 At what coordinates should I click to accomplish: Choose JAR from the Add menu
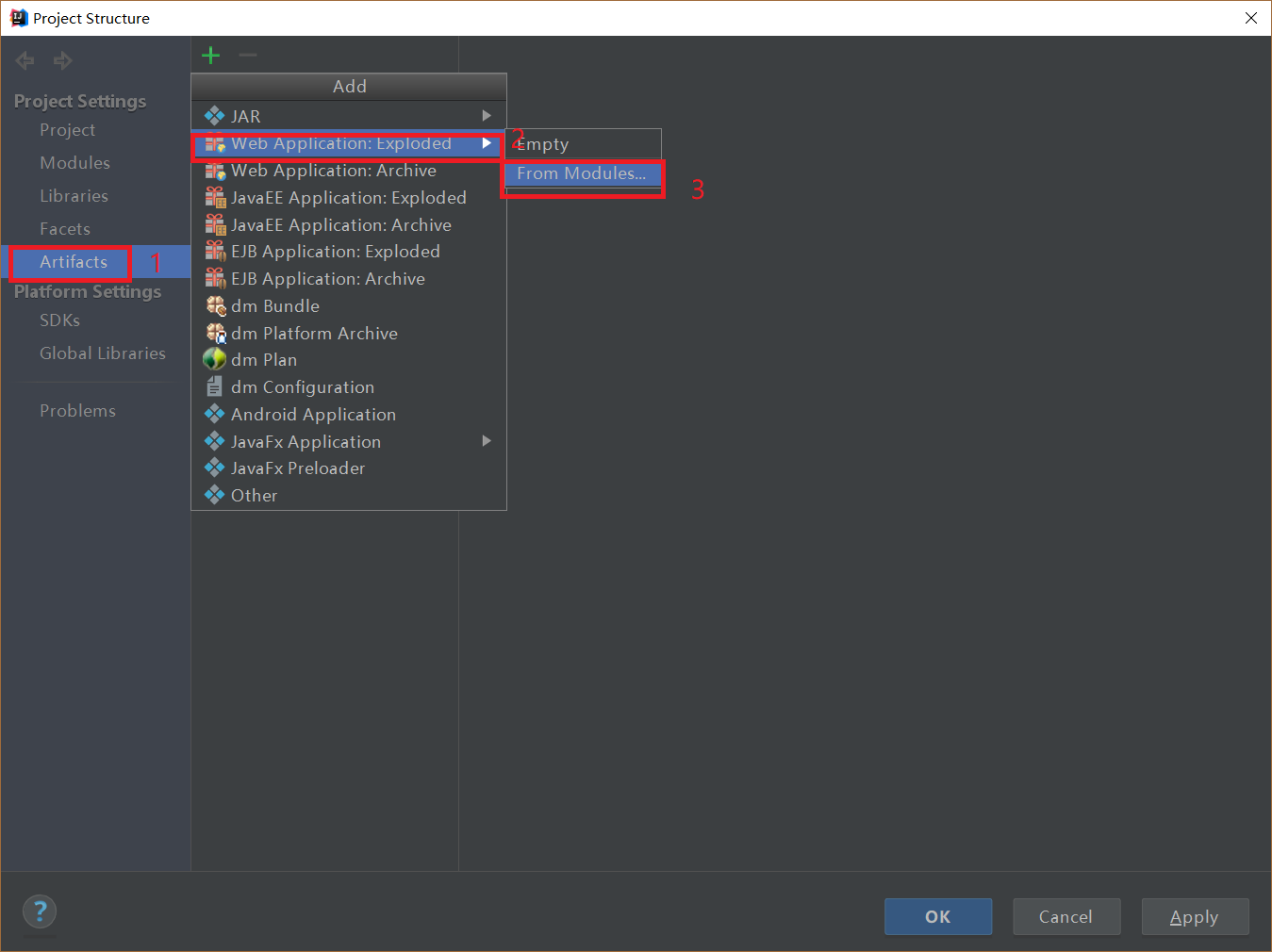pyautogui.click(x=349, y=116)
